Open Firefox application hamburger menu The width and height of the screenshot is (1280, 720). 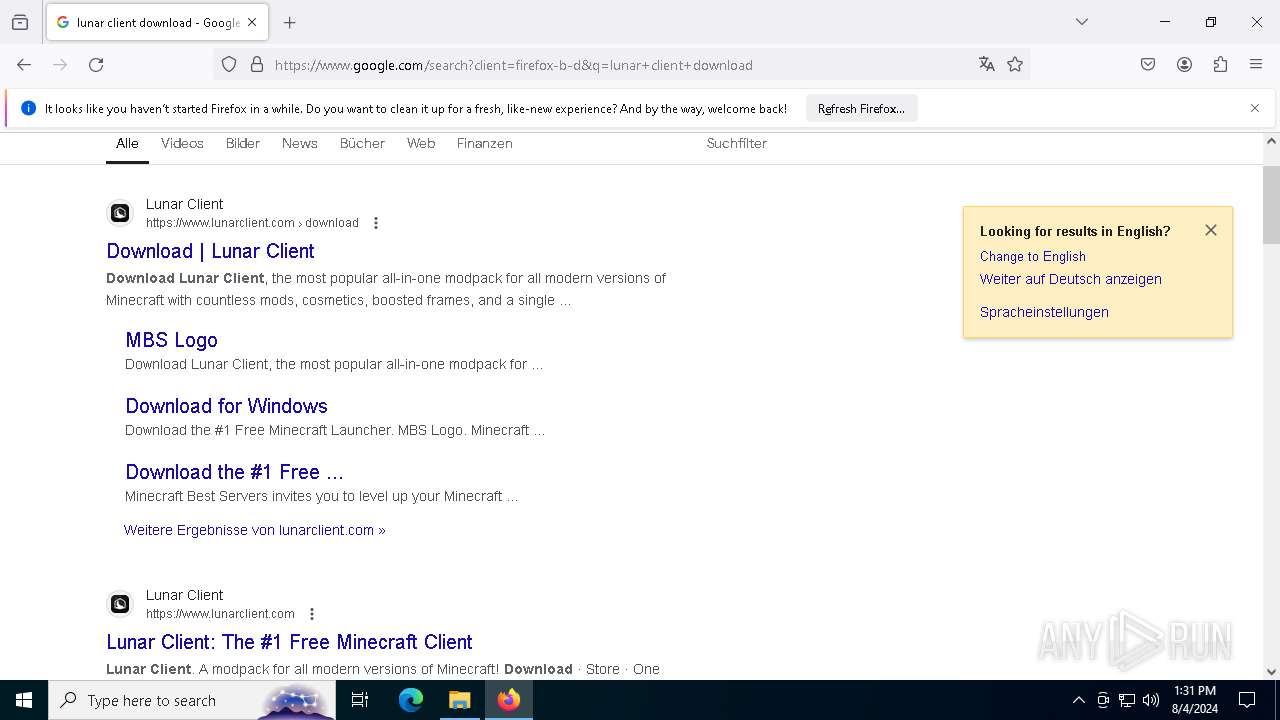(1256, 65)
